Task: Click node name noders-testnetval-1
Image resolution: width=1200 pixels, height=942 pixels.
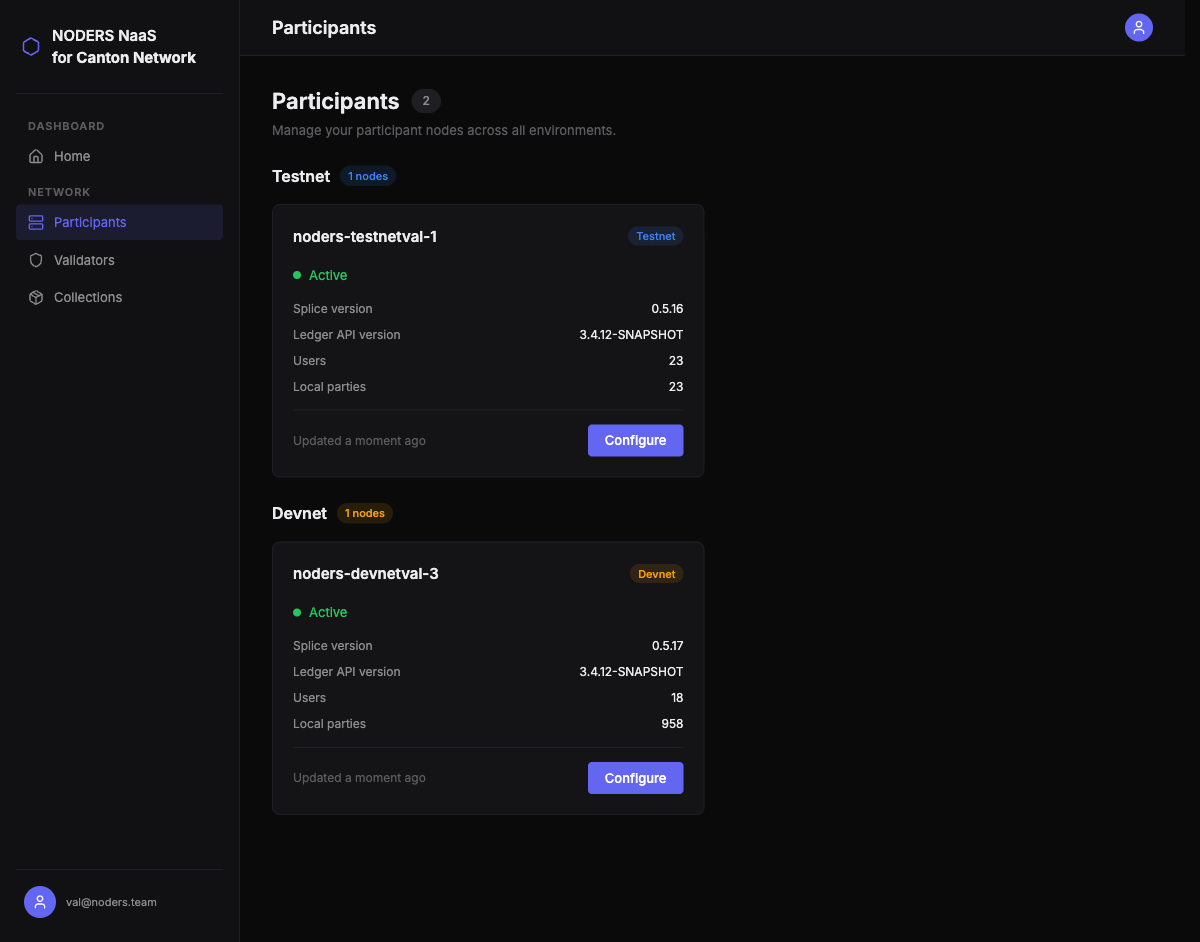Action: [365, 237]
